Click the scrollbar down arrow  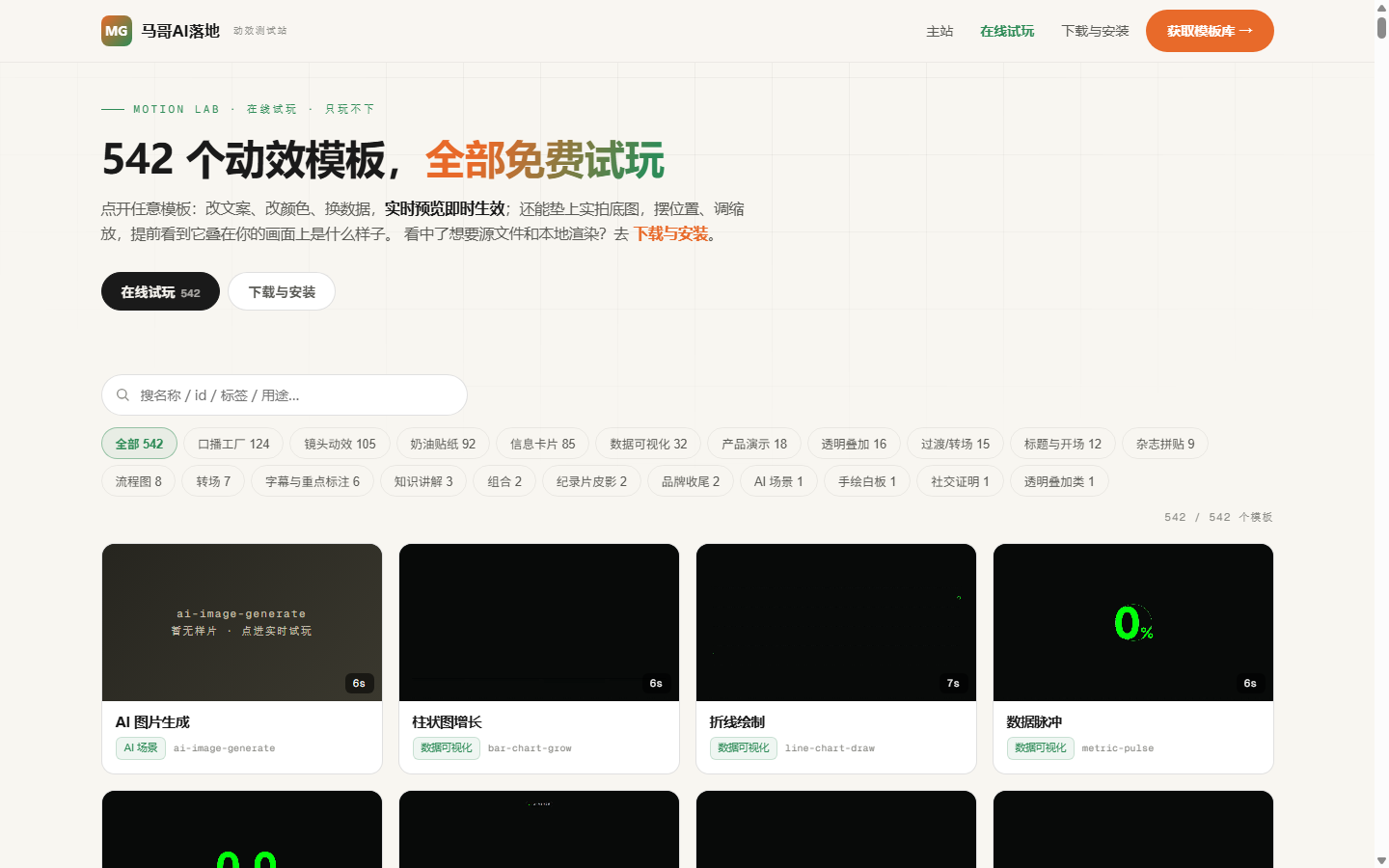pos(1381,860)
